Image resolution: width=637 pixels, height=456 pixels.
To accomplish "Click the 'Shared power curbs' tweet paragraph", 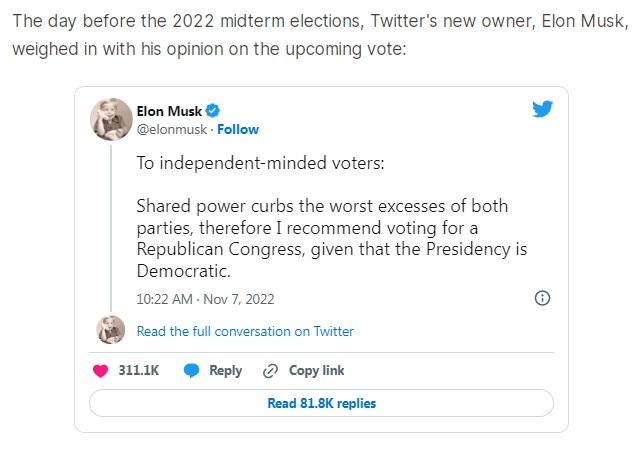I will click(x=331, y=239).
